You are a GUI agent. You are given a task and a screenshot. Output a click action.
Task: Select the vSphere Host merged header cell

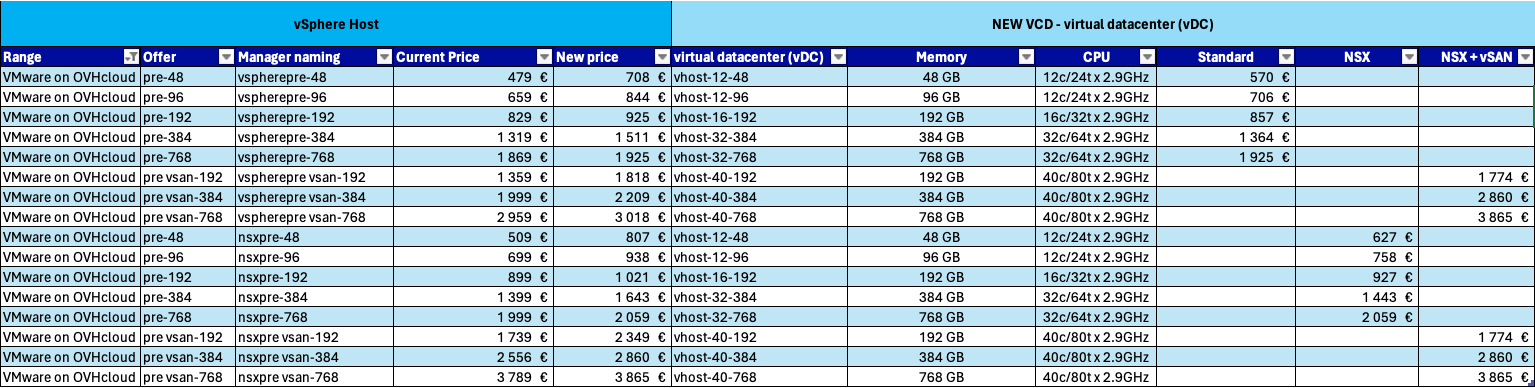tap(336, 23)
